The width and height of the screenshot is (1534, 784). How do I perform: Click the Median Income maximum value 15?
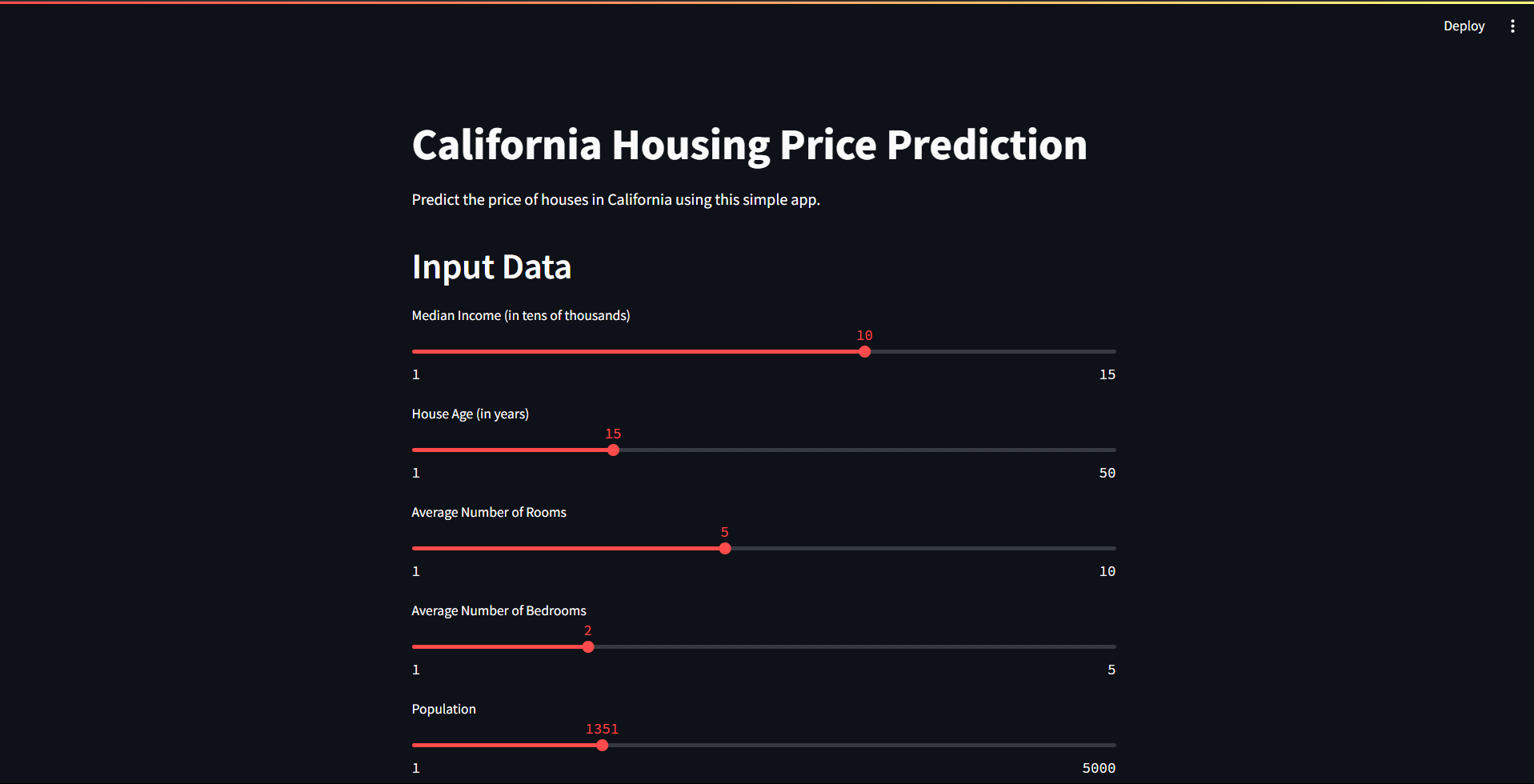(x=1107, y=374)
